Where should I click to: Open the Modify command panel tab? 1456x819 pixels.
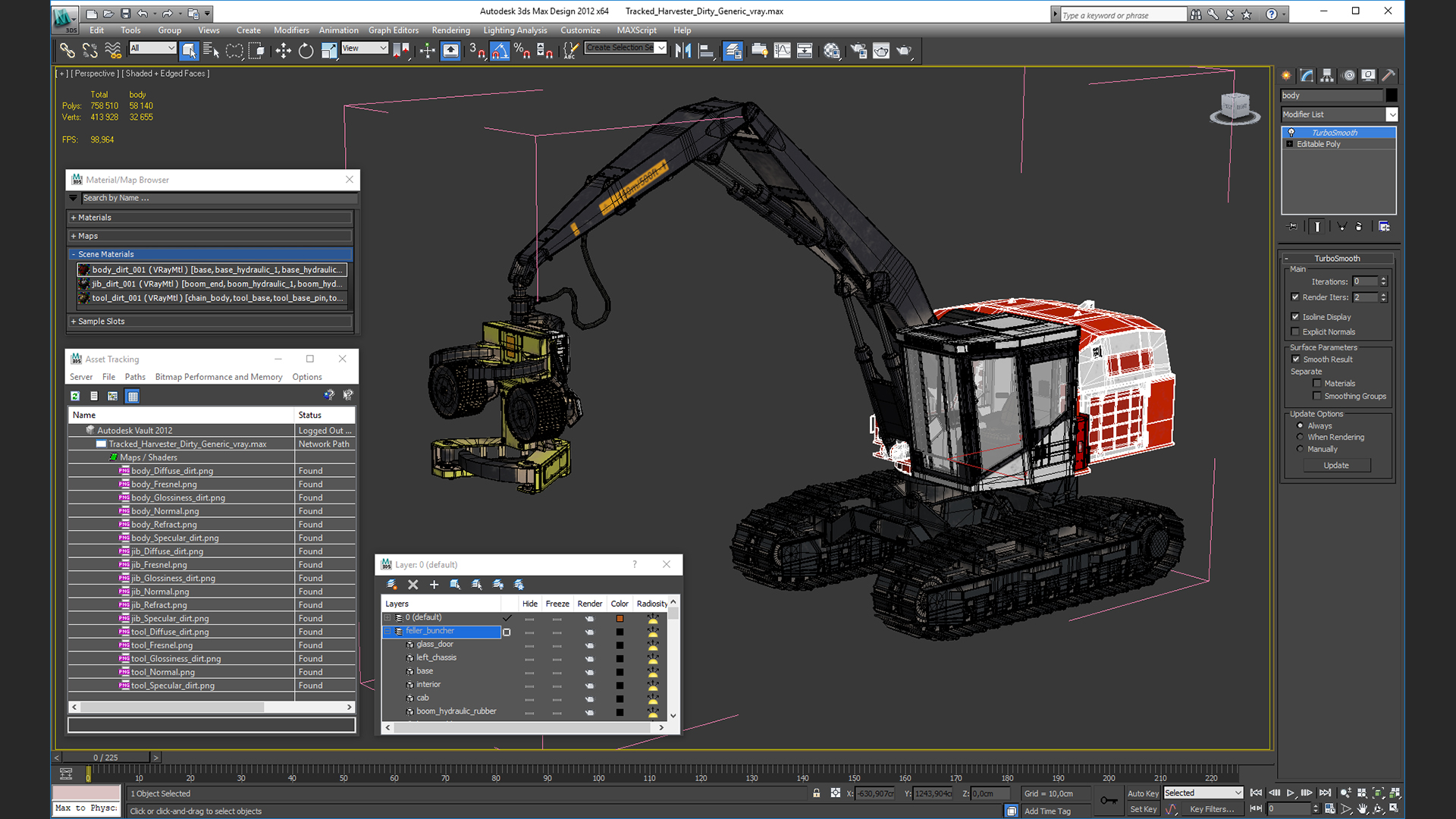coord(1307,75)
